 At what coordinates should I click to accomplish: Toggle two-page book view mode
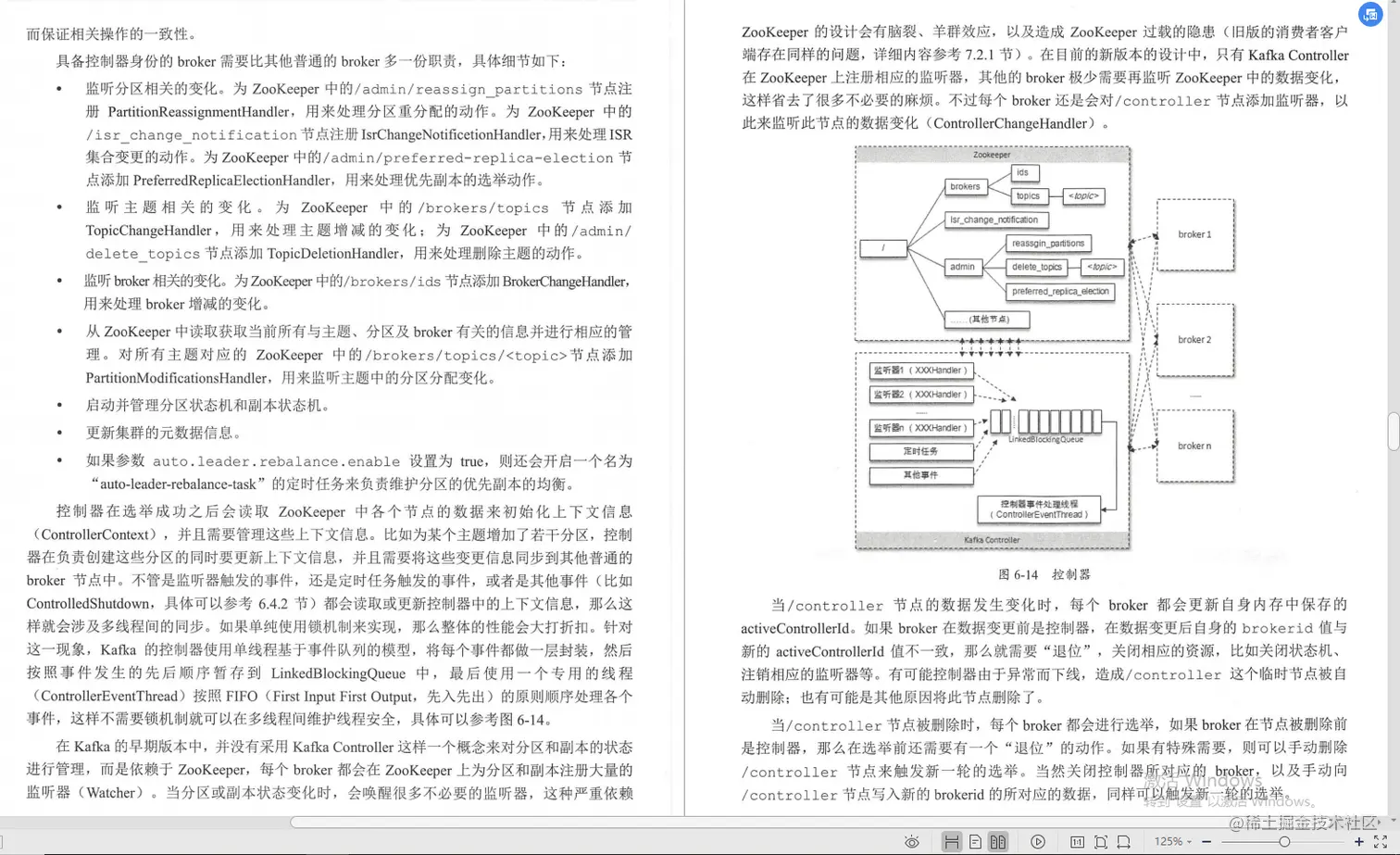(997, 843)
